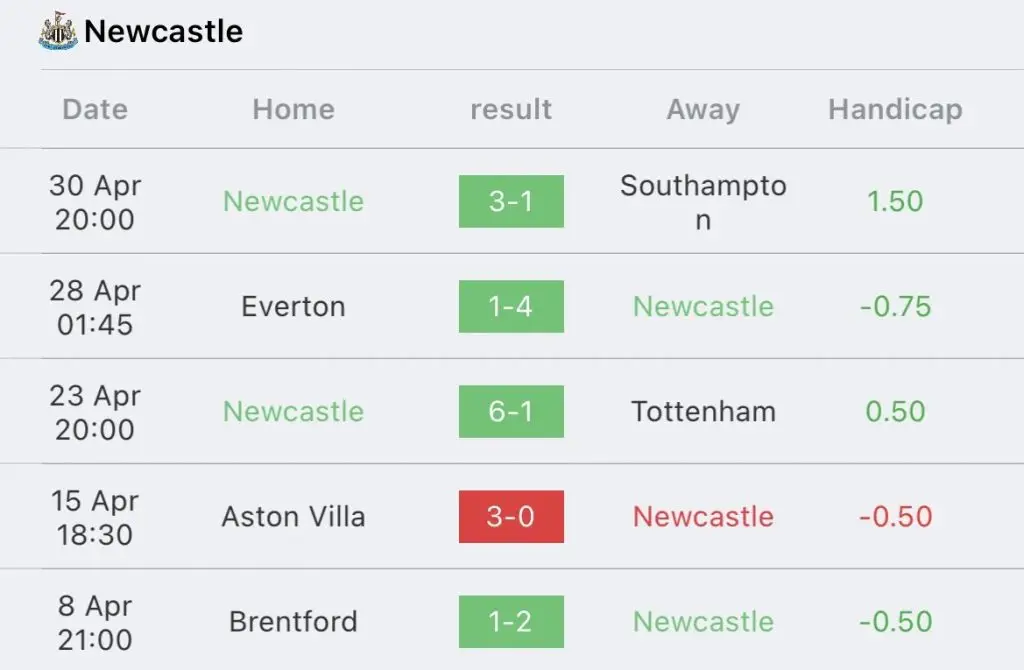
Task: Open the 1-4 result badge at Everton
Action: click(x=511, y=306)
